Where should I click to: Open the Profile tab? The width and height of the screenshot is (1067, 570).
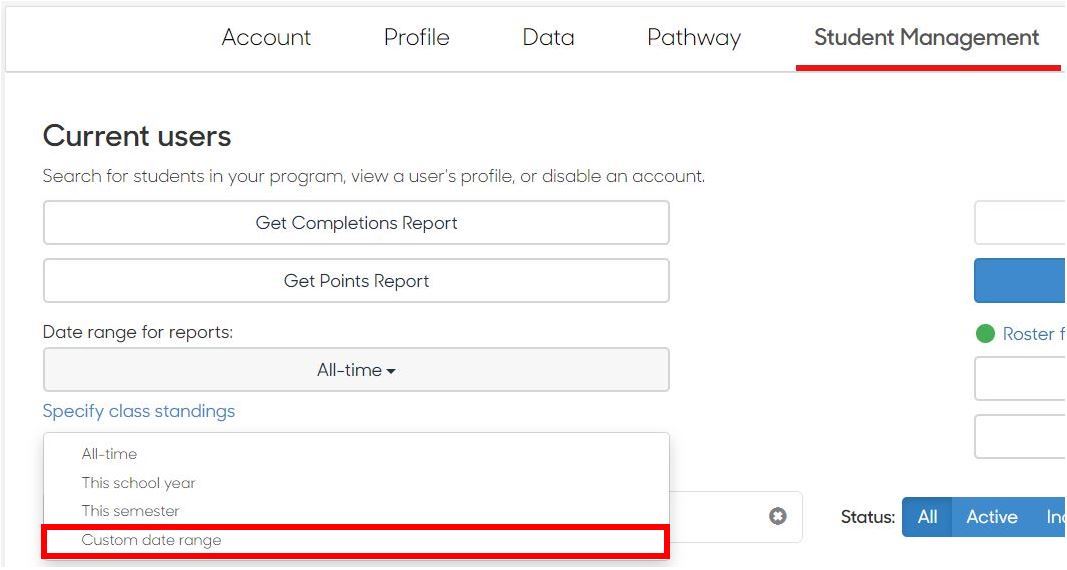[416, 37]
